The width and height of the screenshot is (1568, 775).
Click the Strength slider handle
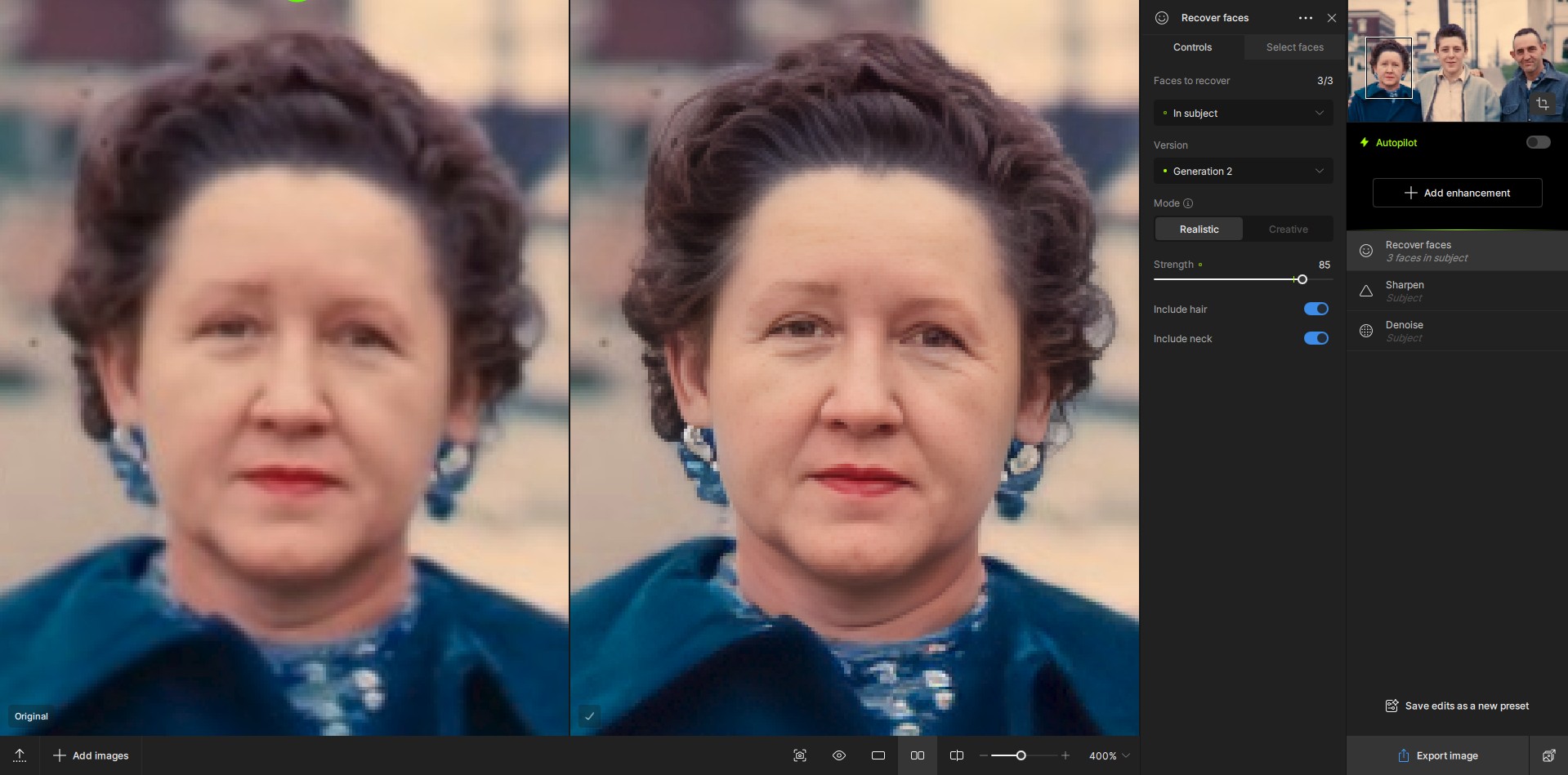click(x=1302, y=279)
